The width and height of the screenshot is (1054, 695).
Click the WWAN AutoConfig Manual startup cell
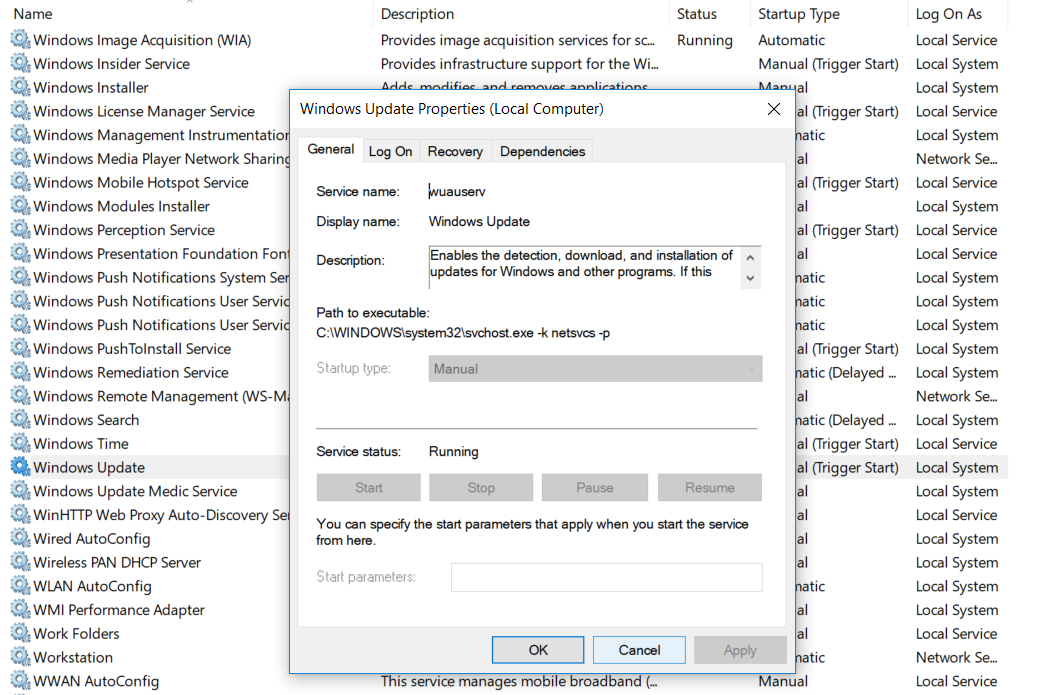coord(783,681)
